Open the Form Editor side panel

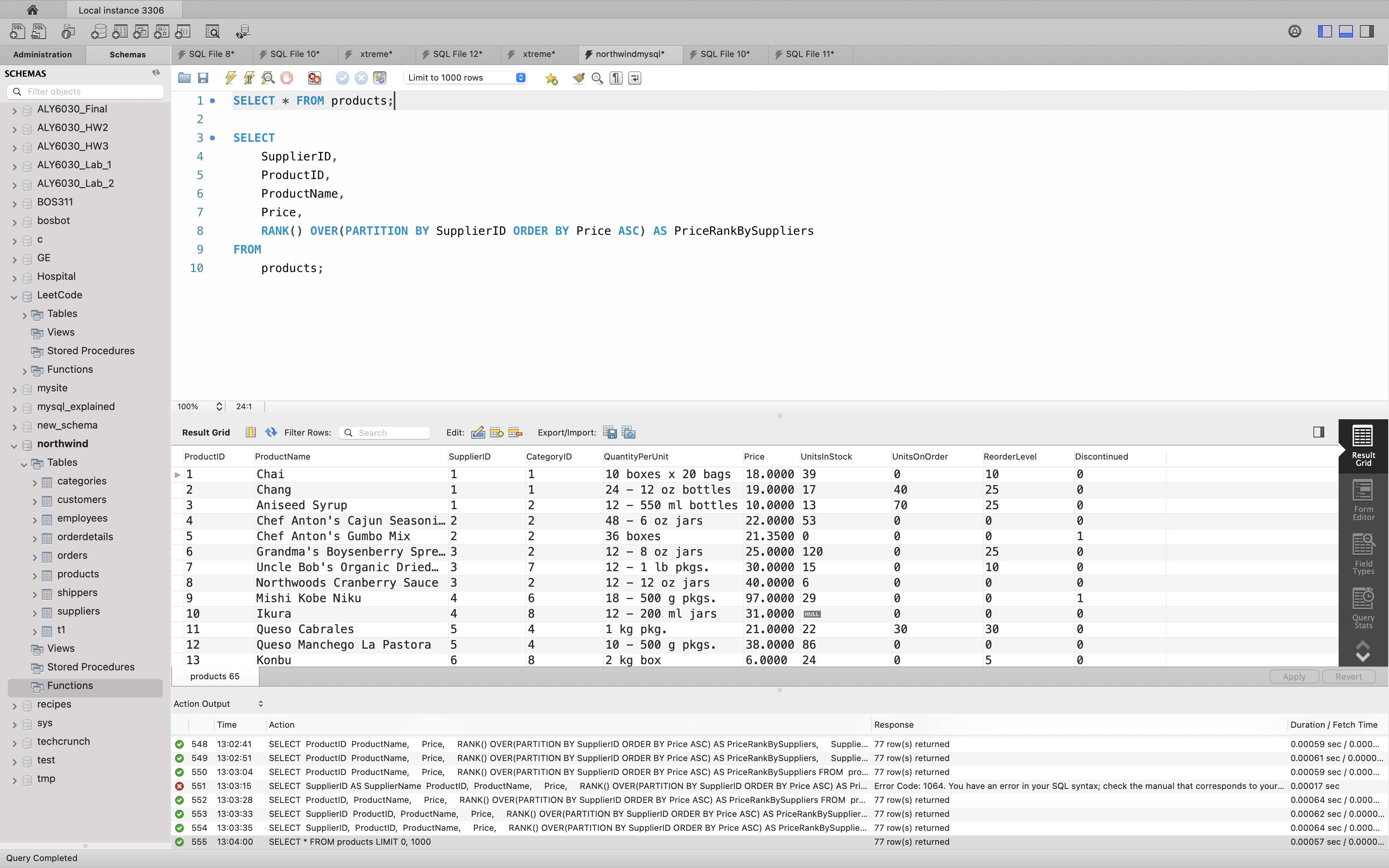point(1363,499)
